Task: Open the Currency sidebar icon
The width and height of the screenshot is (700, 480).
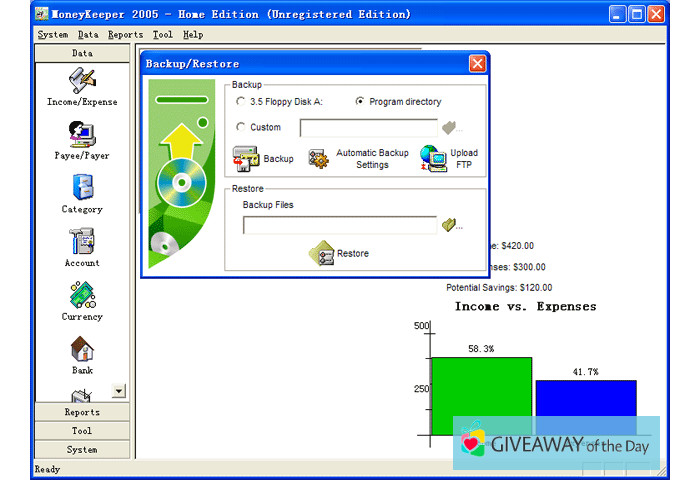Action: pos(82,296)
